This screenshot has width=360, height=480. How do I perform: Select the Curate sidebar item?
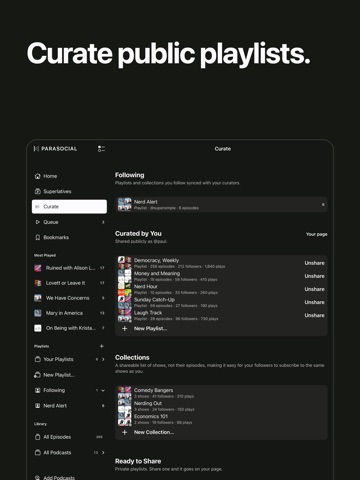[69, 207]
